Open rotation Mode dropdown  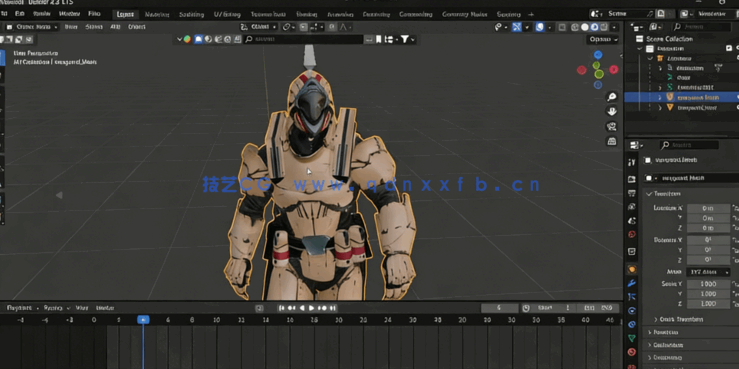pos(708,272)
